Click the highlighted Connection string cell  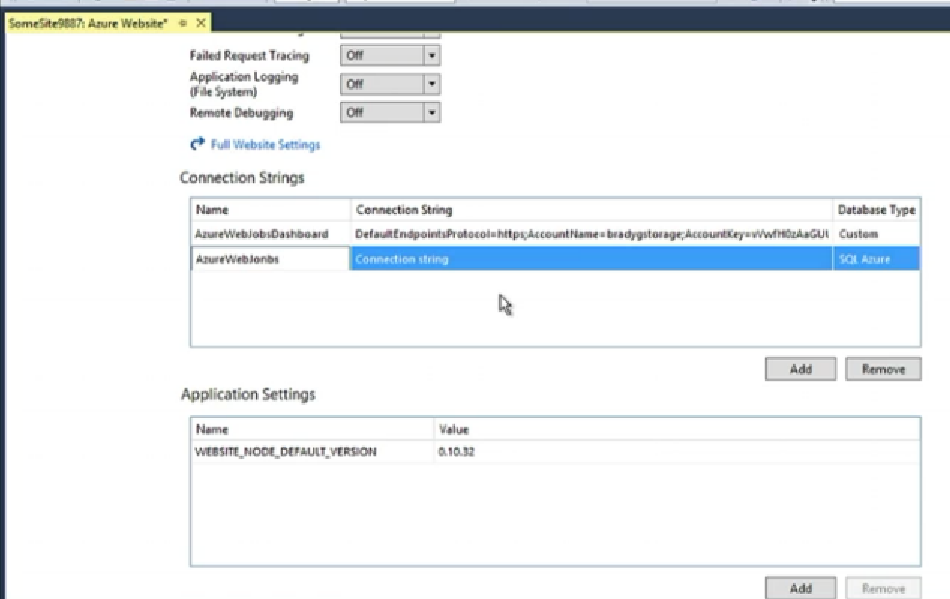591,259
